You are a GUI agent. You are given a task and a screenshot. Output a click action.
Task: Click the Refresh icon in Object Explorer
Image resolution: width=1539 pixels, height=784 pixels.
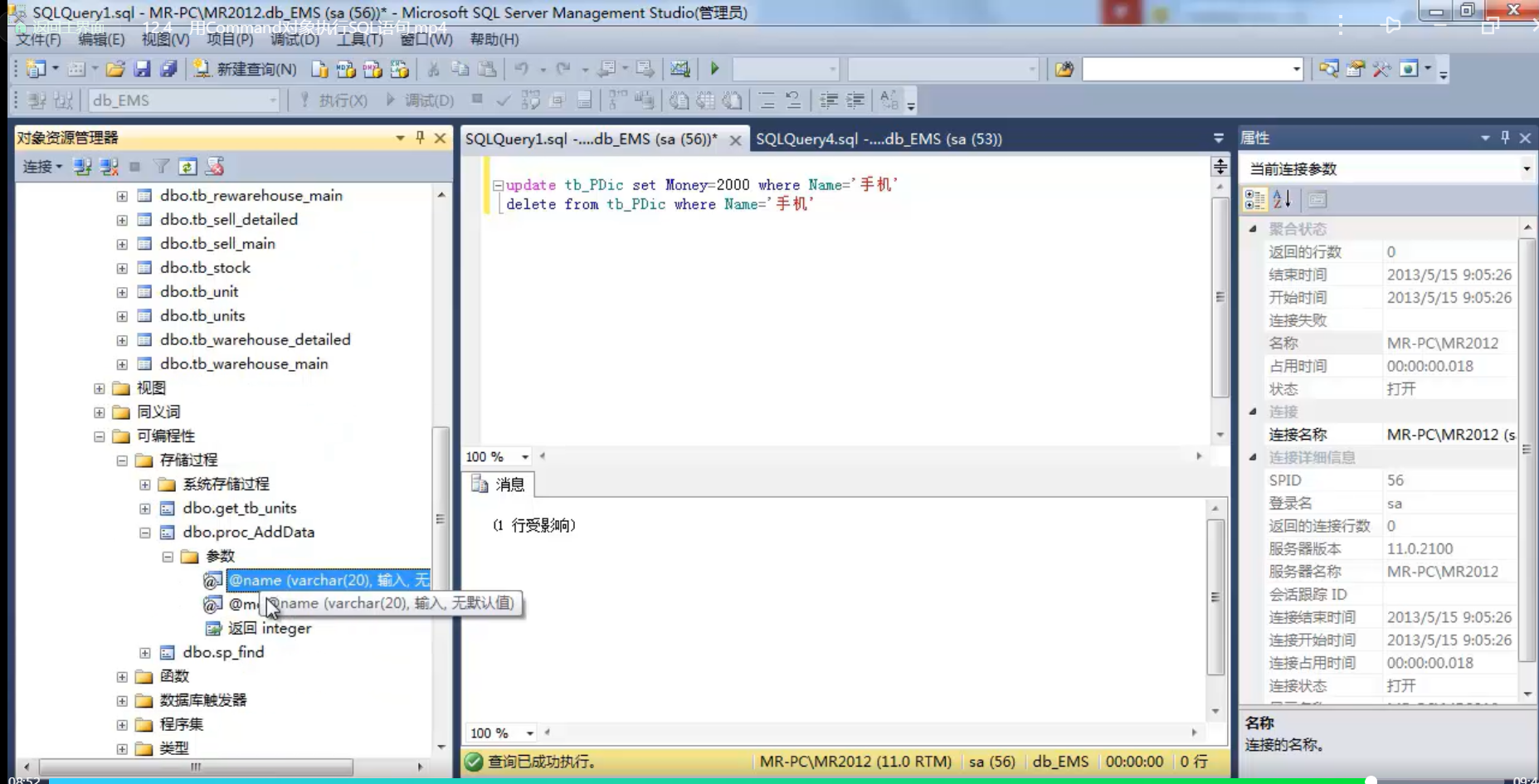[x=188, y=167]
